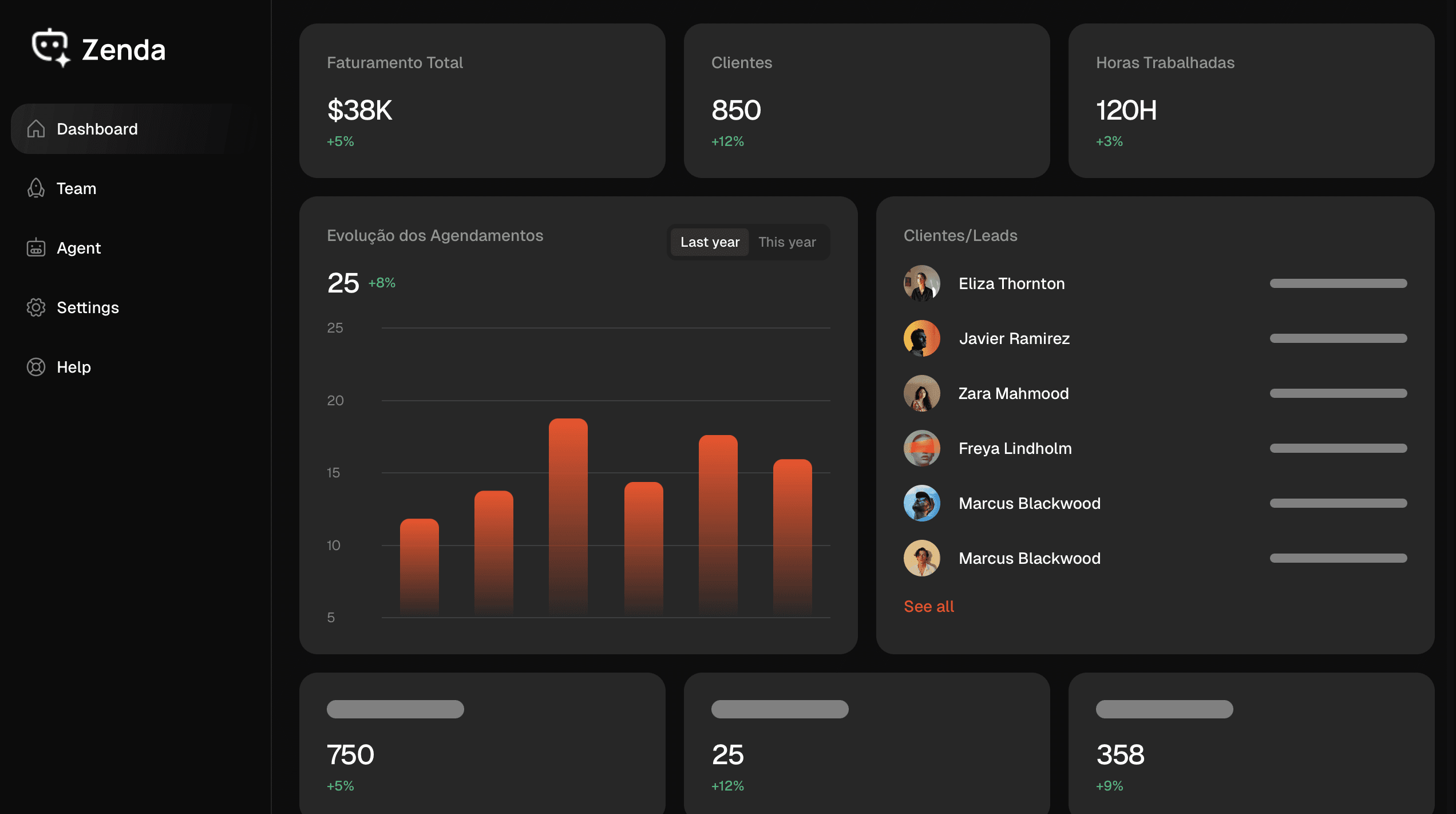Viewport: 1456px width, 814px height.
Task: Click the Team rocket icon
Action: point(36,188)
